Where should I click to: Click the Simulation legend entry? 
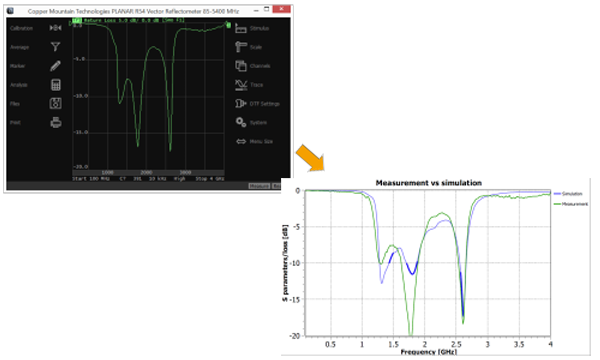568,194
